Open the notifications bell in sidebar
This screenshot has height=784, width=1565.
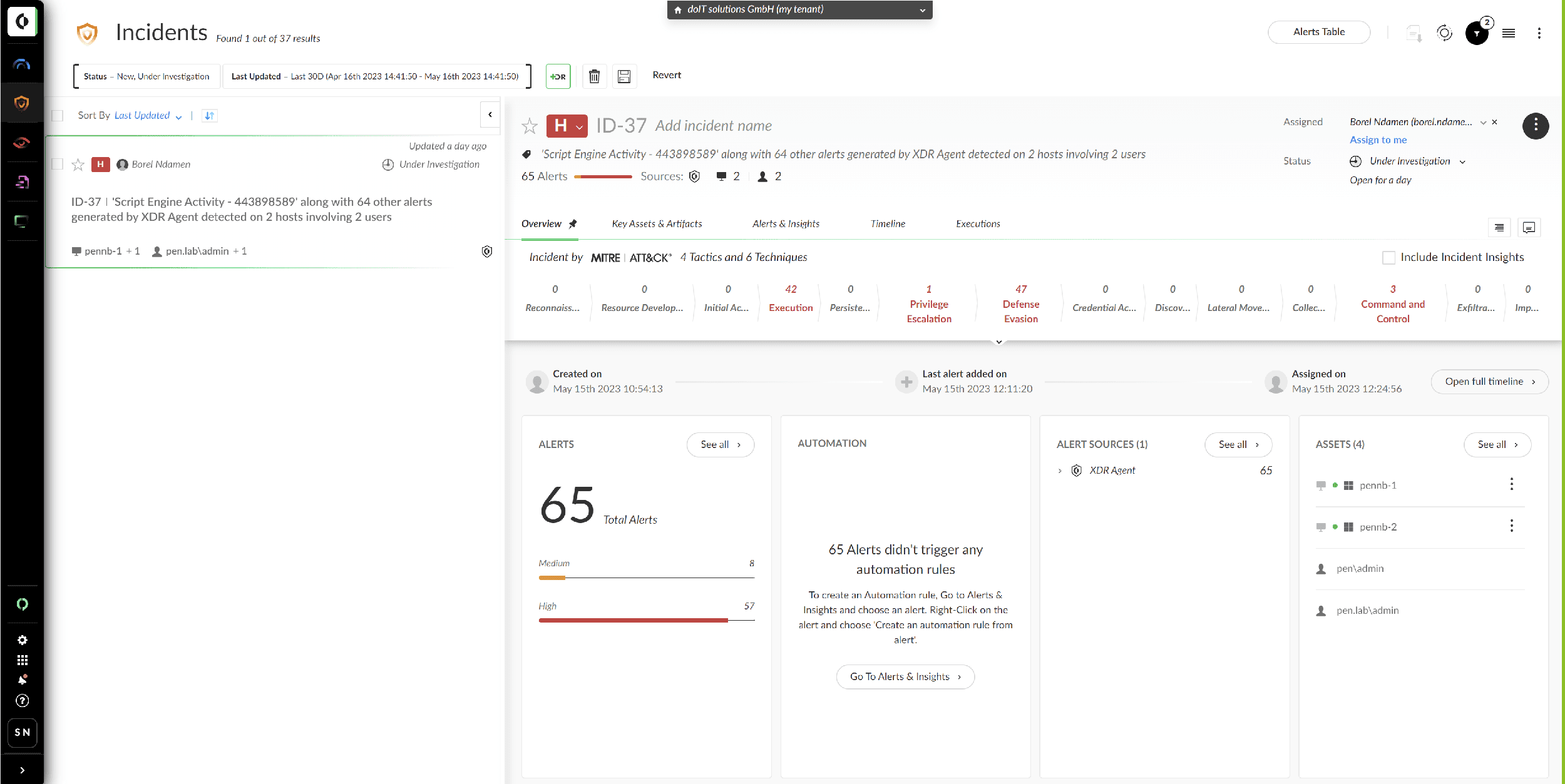point(22,680)
